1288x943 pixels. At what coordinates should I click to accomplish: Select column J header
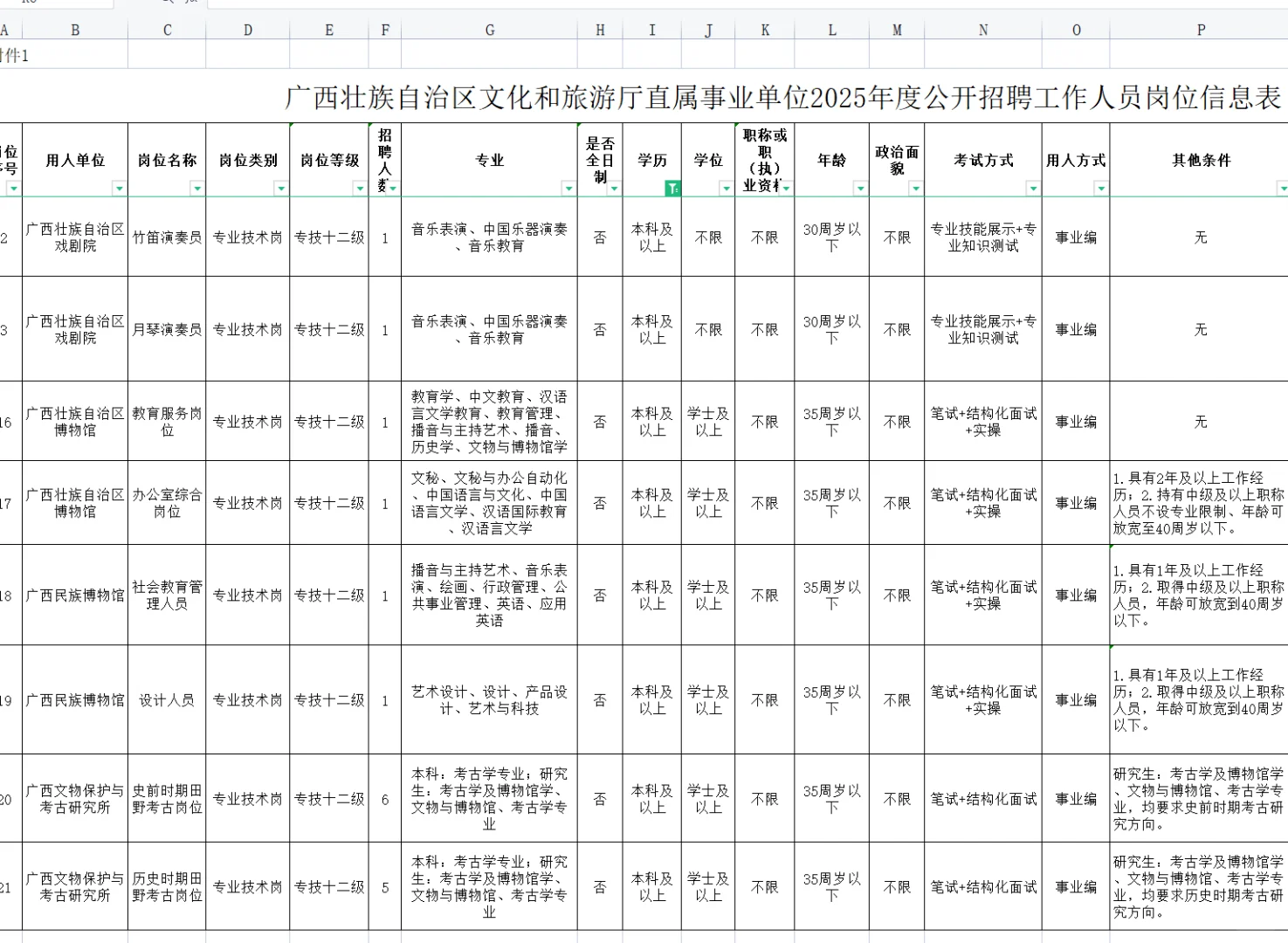click(x=708, y=30)
